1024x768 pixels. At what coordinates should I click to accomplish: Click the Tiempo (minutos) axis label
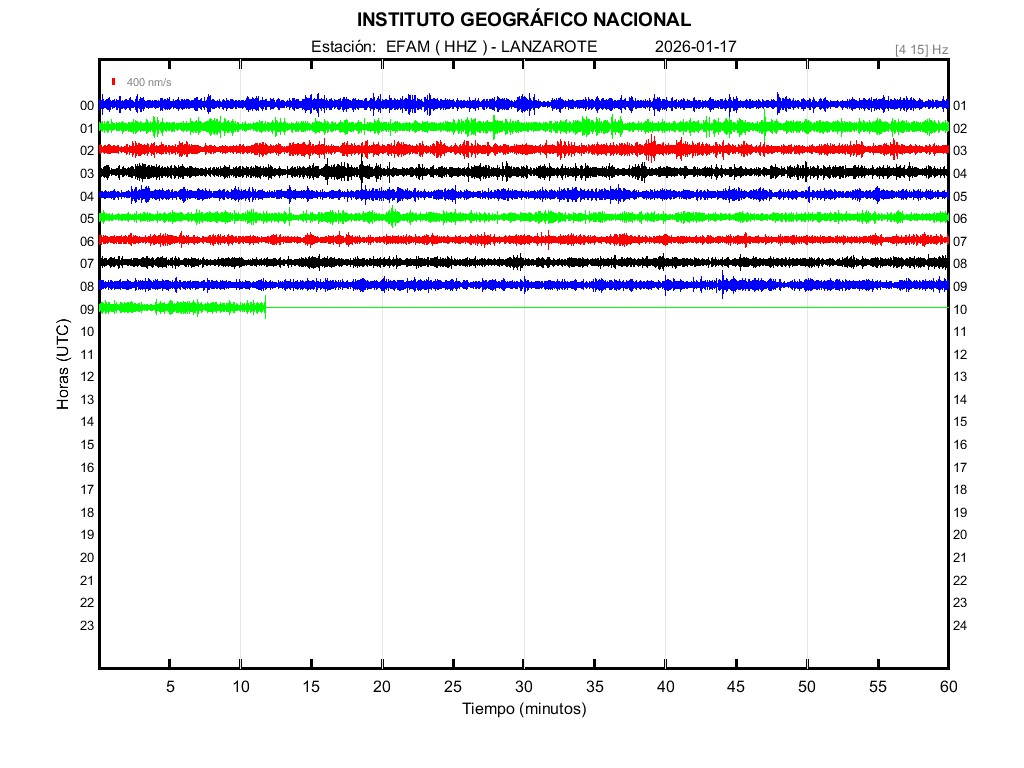pos(523,709)
